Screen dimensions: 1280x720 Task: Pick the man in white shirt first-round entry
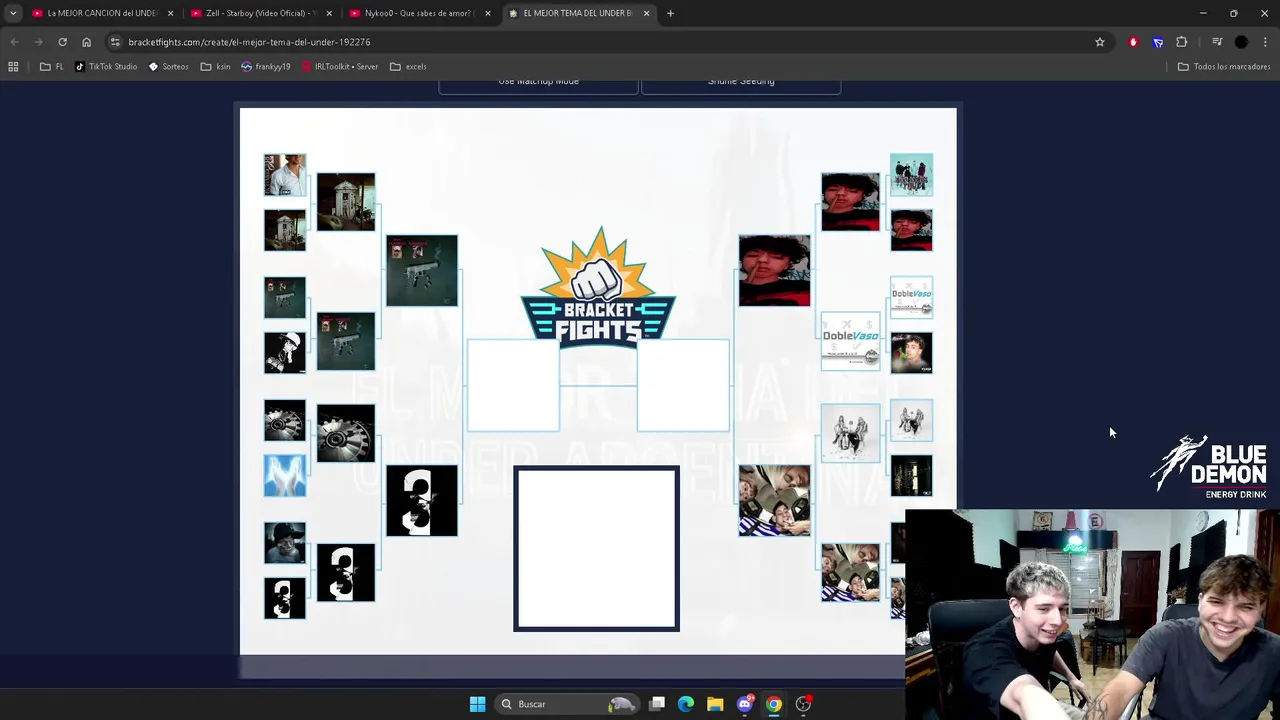[x=285, y=175]
